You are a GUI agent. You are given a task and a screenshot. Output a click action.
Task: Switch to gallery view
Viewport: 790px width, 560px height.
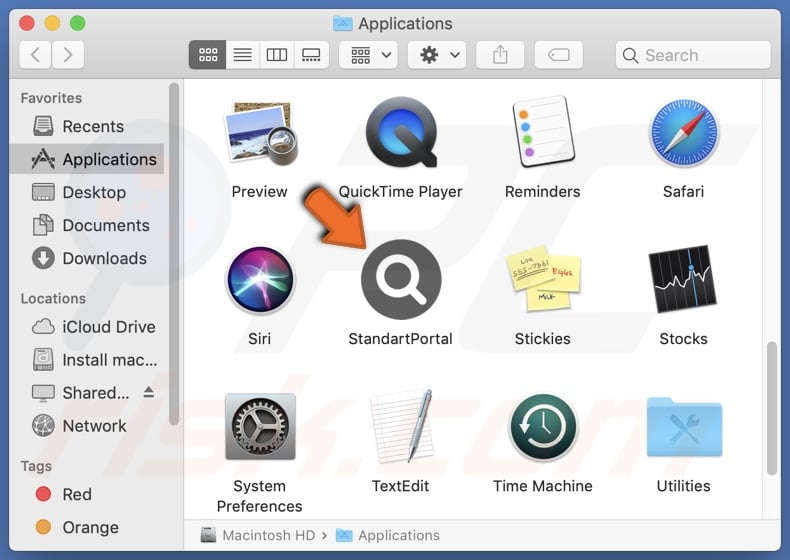(311, 54)
